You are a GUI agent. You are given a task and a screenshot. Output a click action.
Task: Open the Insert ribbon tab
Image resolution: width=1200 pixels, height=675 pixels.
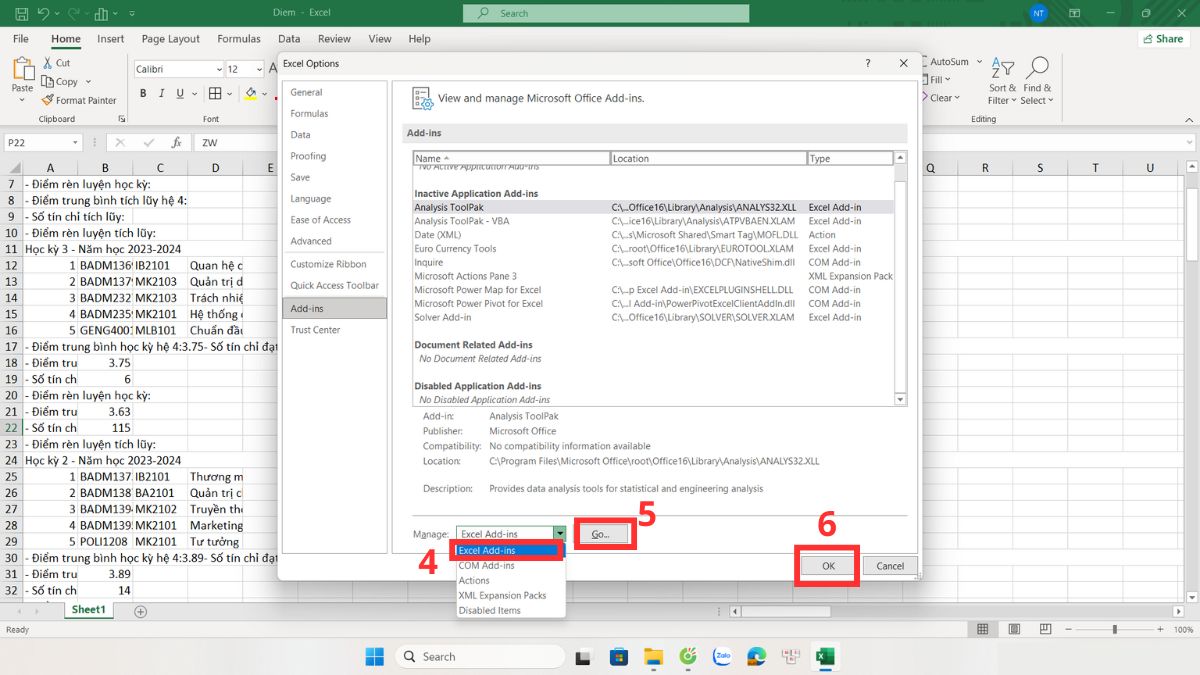(111, 39)
